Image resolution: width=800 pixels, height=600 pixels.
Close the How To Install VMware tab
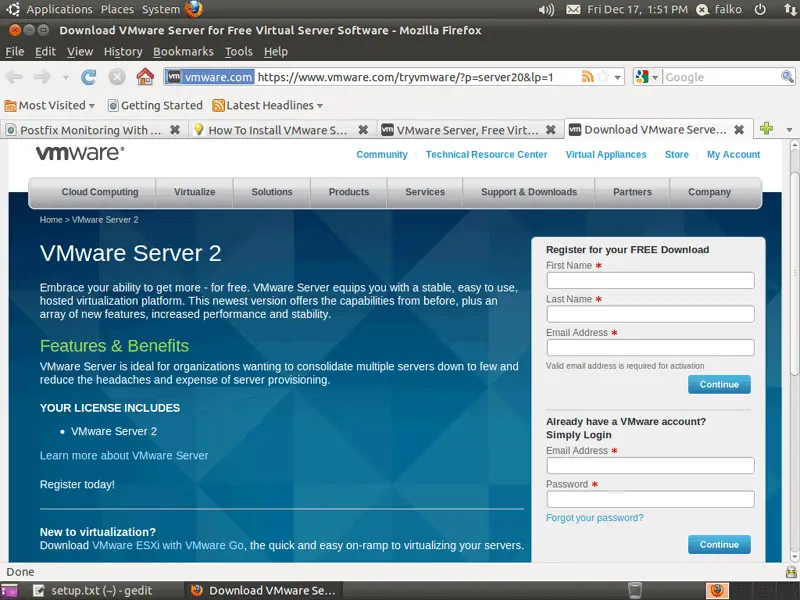[x=363, y=130]
